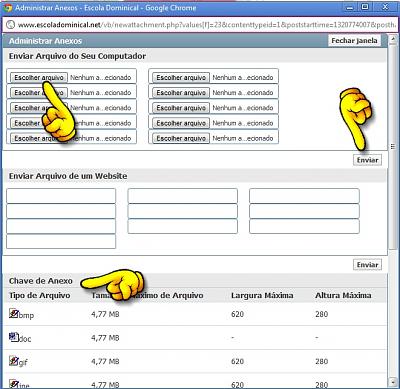Click the Administrar Anexos heading

(45, 41)
